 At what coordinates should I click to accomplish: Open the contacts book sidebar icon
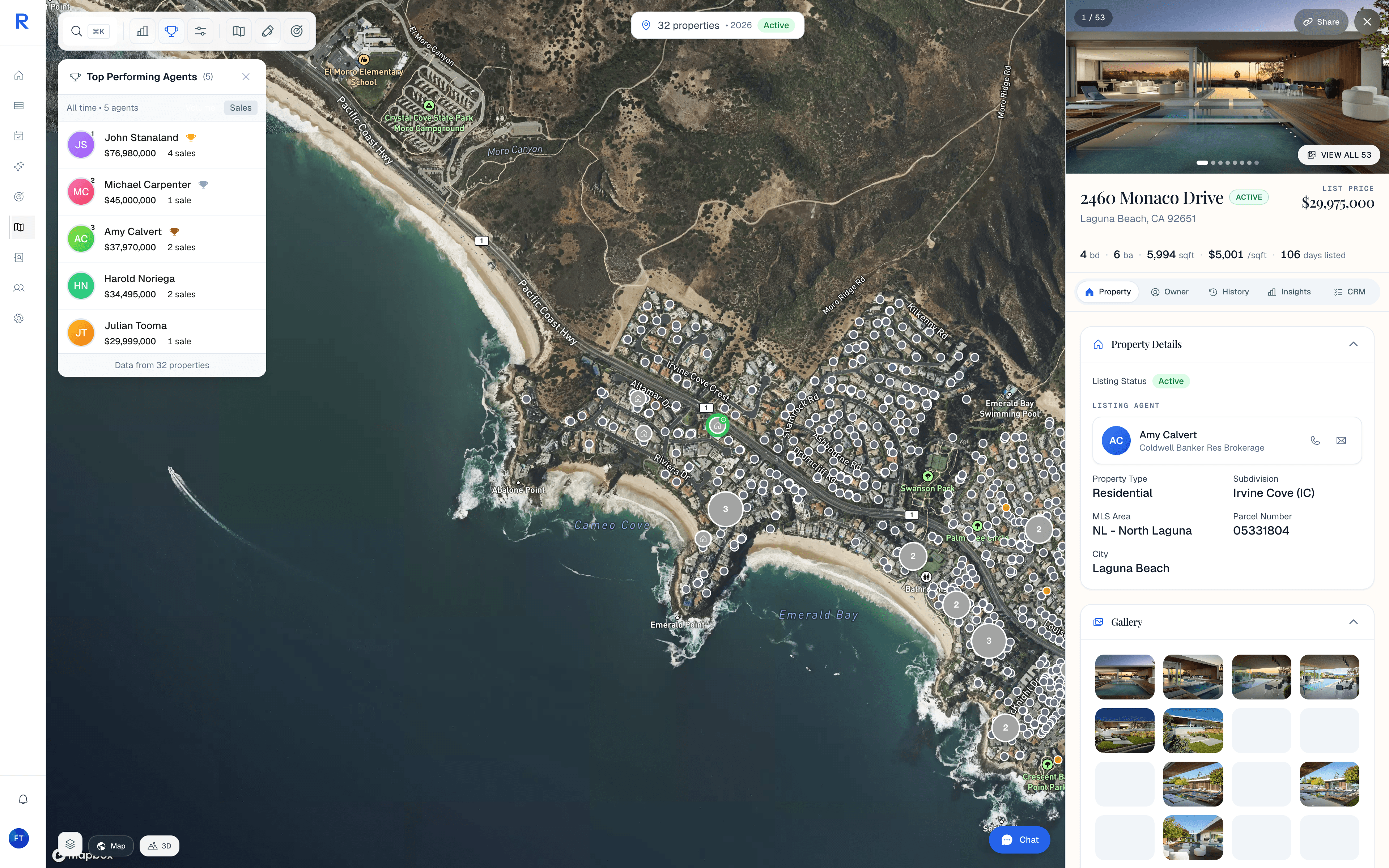[x=19, y=258]
